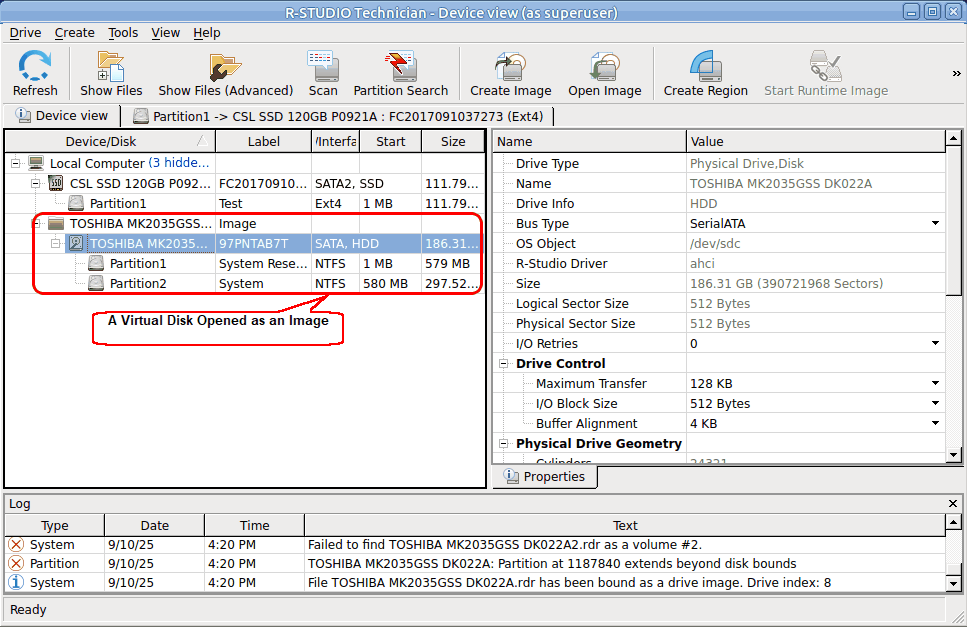Click the 3 hidden devices link
This screenshot has height=627, width=967.
click(x=179, y=163)
